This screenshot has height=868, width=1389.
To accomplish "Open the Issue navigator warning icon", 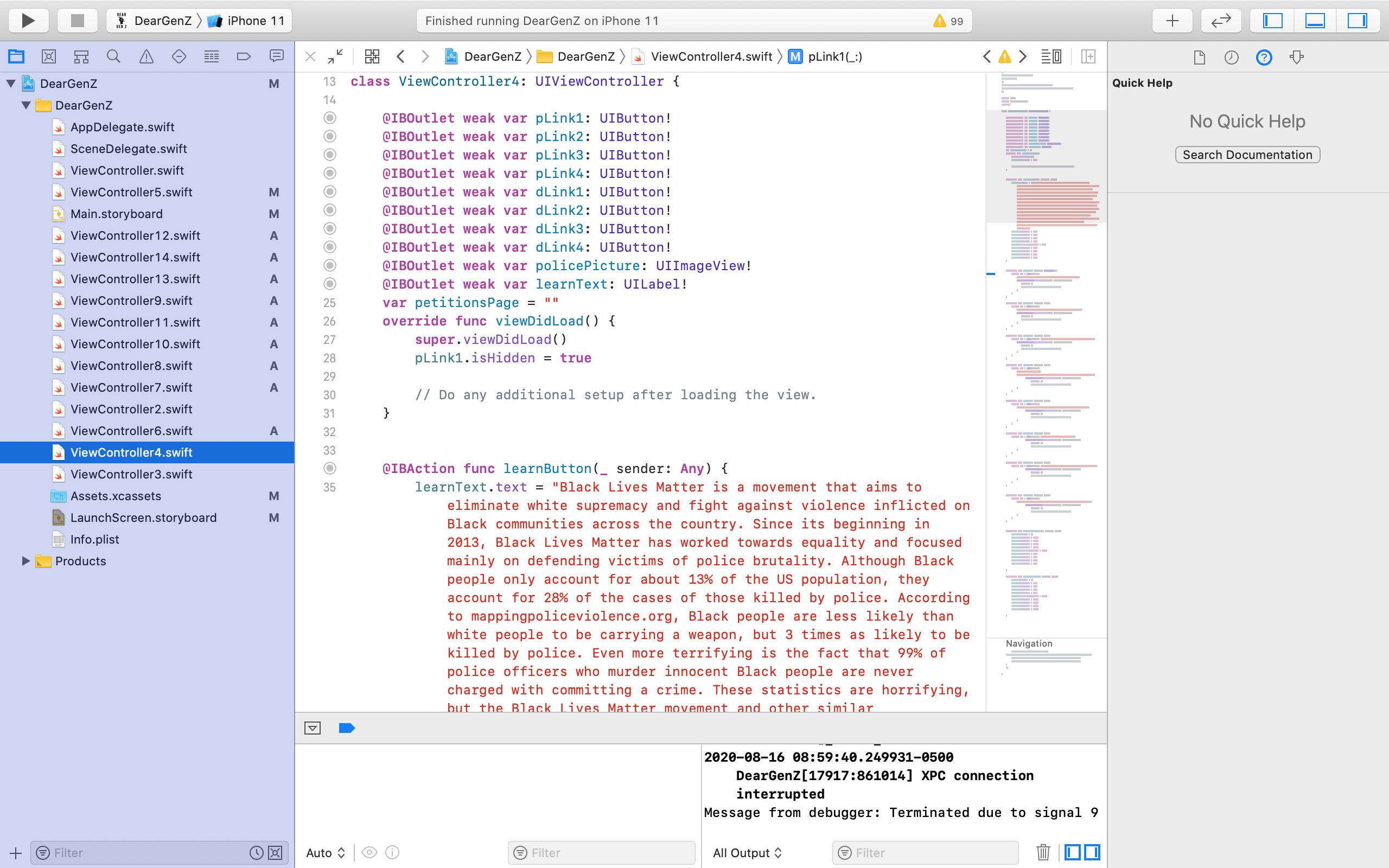I will point(146,56).
